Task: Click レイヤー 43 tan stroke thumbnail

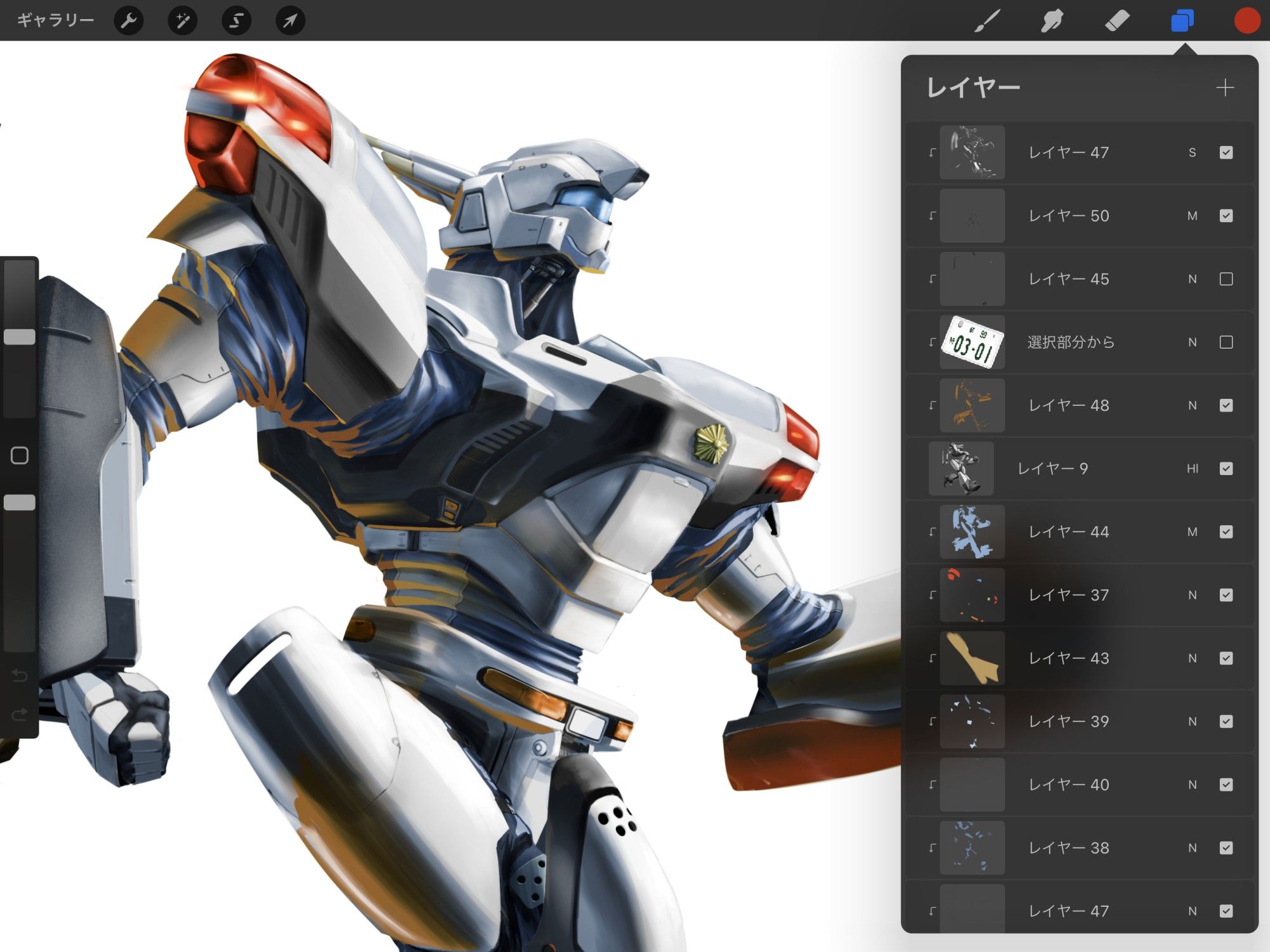Action: tap(972, 658)
